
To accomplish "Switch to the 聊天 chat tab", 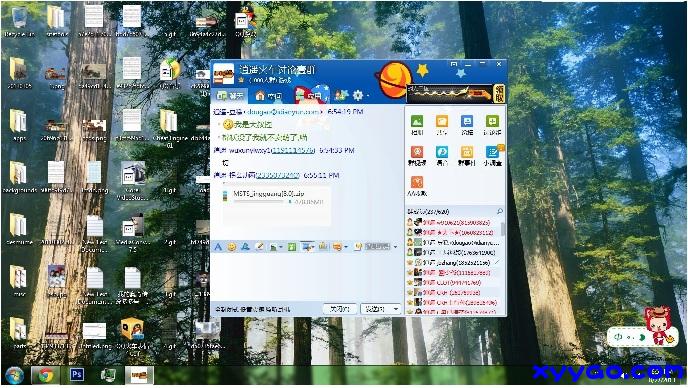I will 230,95.
